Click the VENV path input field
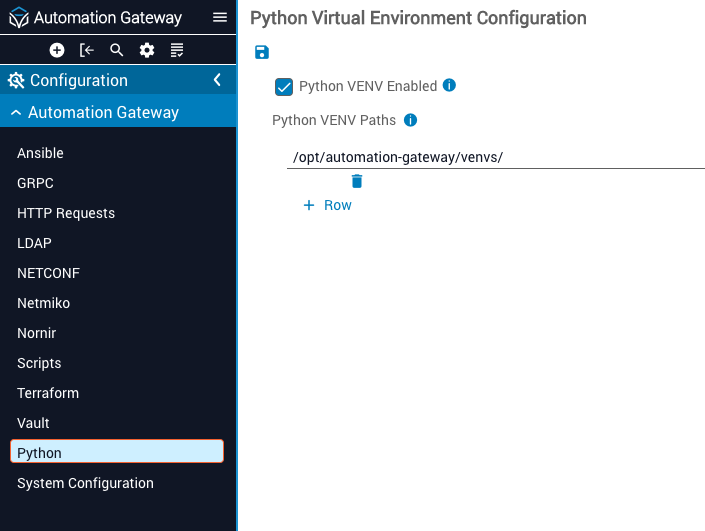This screenshot has width=705, height=531. point(495,157)
